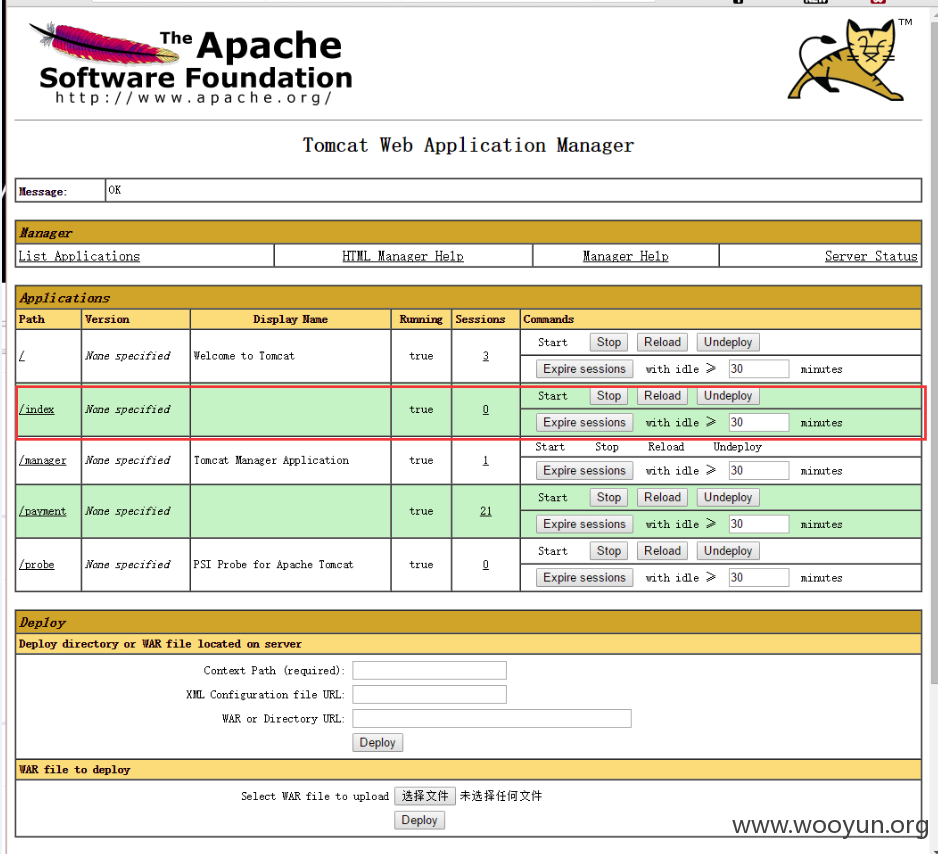View the 21 sessions of /payment
Screen dimensions: 938x854
pyautogui.click(x=486, y=511)
